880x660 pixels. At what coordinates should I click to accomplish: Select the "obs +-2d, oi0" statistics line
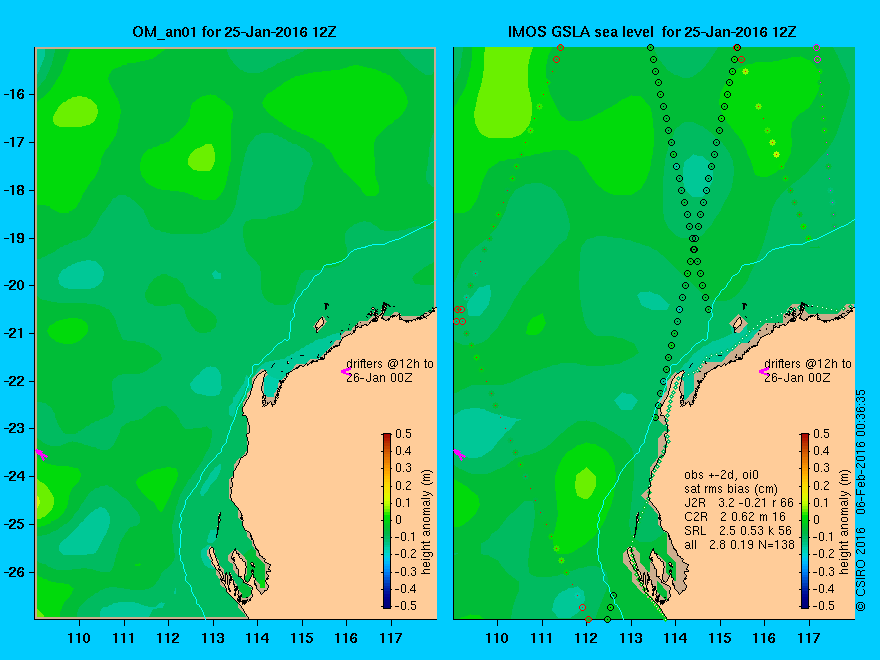point(722,475)
